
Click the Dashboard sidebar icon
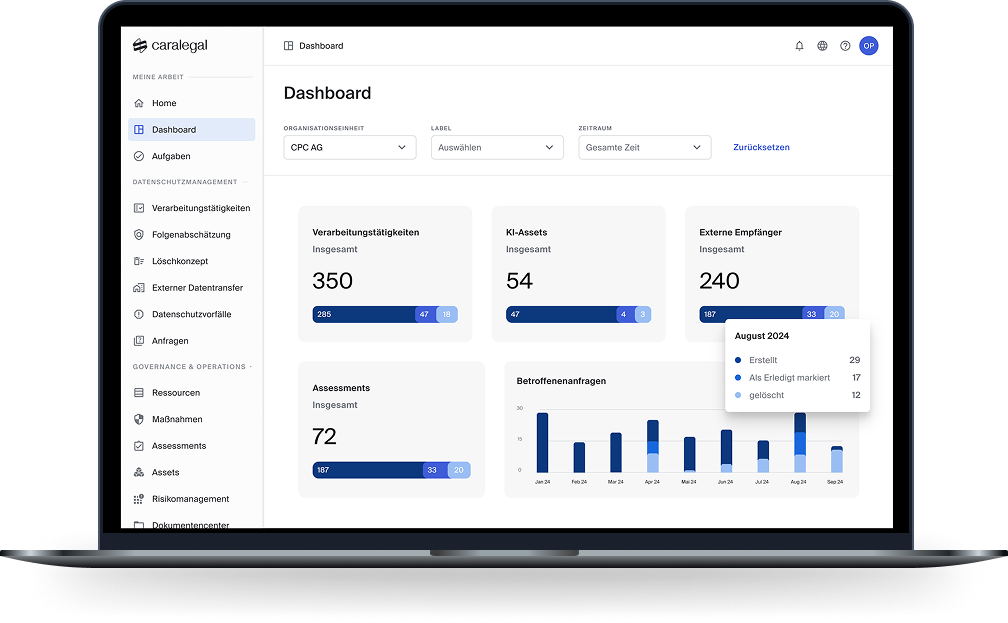pos(139,129)
